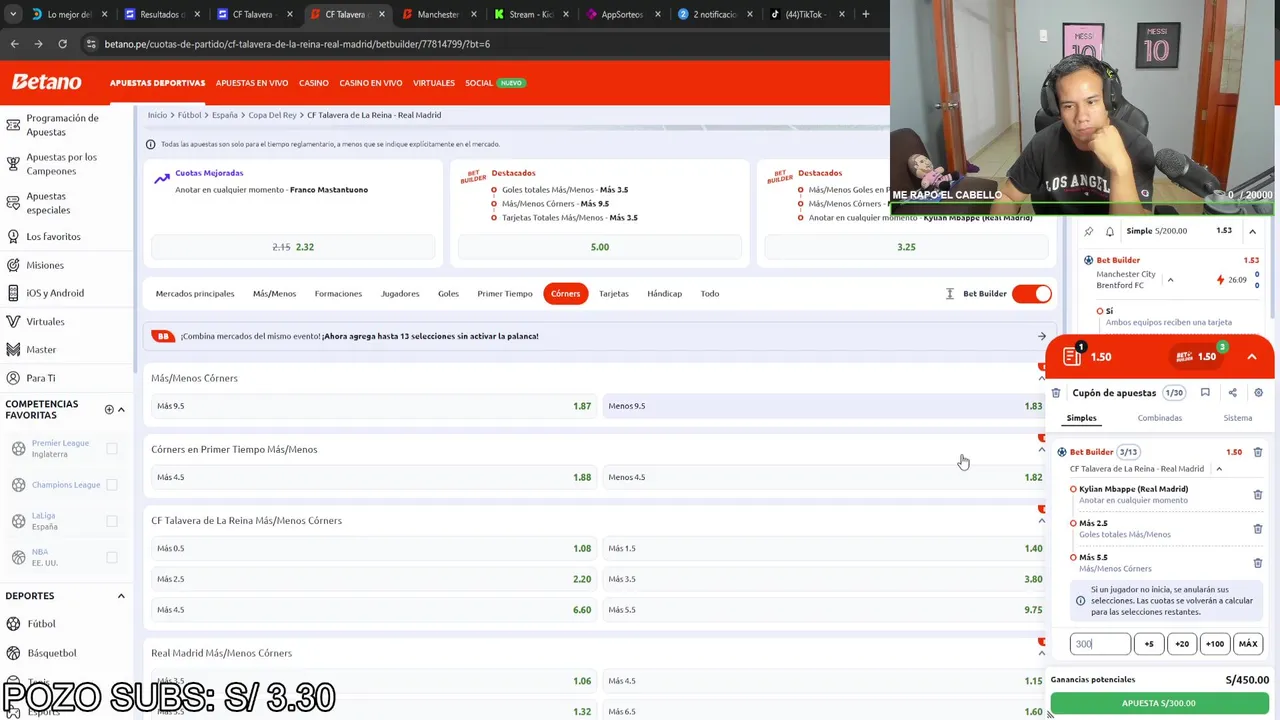Image resolution: width=1280 pixels, height=720 pixels.
Task: Check the NBA EE. UU. checkbox
Action: pos(112,557)
